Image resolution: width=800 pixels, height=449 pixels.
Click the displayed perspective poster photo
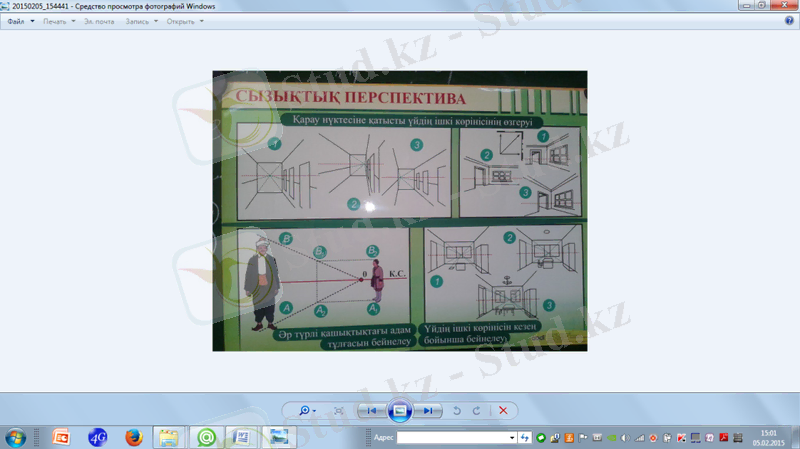click(x=400, y=210)
